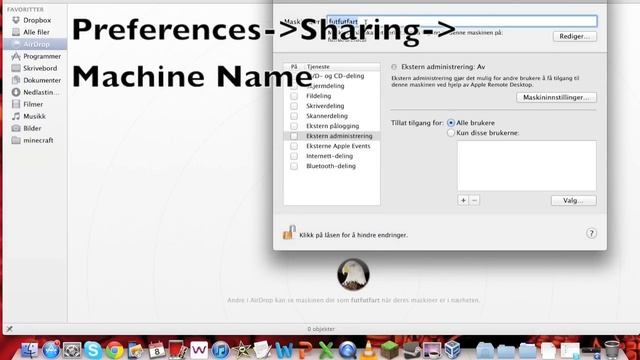Screen dimensions: 640x360
Task: Click the 'Ekstern administrering: Av' status text
Action: (443, 67)
